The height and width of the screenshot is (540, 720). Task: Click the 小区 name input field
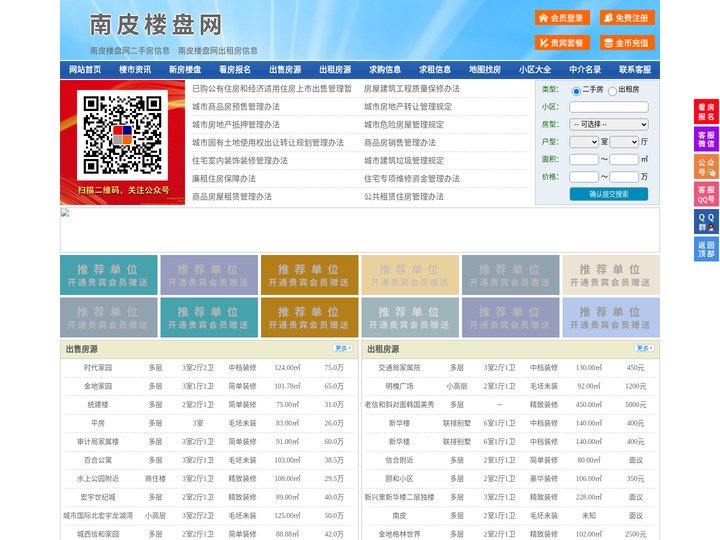pyautogui.click(x=609, y=107)
